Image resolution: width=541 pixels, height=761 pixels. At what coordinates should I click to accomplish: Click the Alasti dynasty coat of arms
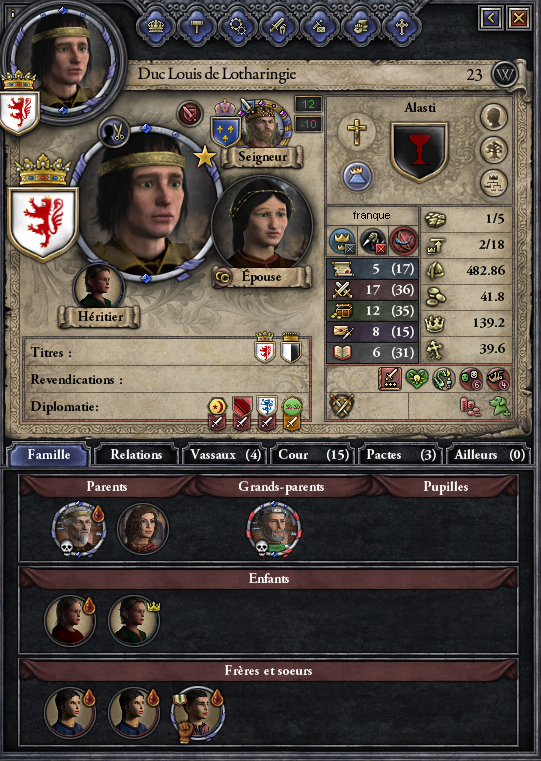click(x=419, y=151)
